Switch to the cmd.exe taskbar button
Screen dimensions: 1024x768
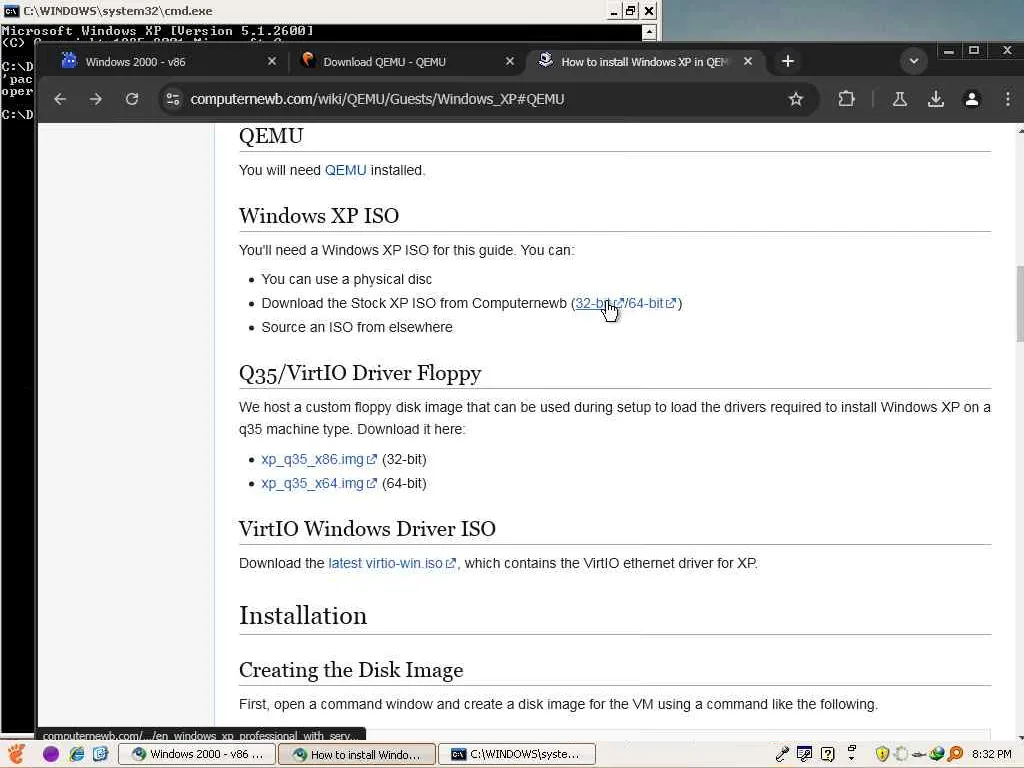click(x=517, y=754)
